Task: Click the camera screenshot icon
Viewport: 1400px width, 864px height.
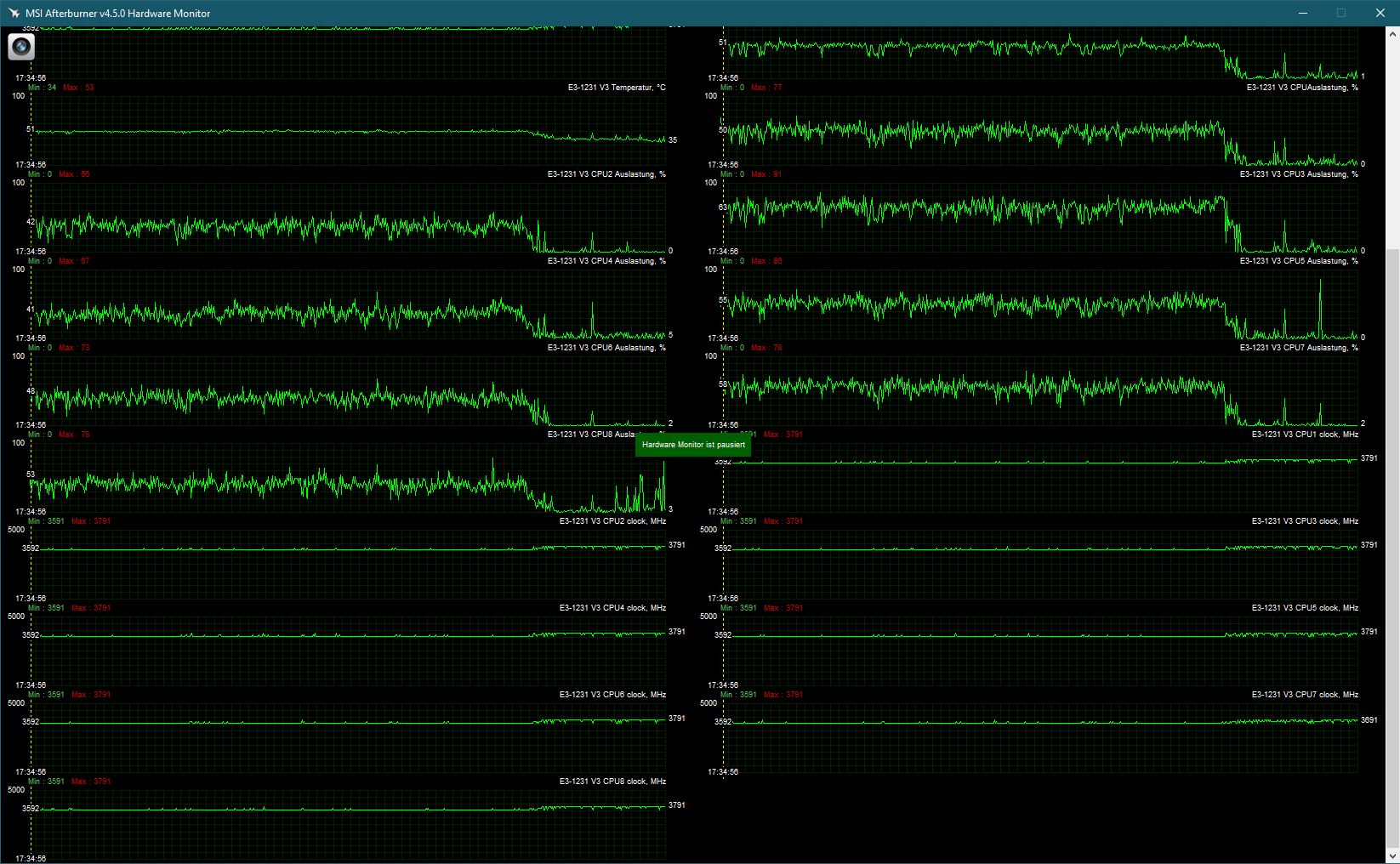Action: [21, 47]
